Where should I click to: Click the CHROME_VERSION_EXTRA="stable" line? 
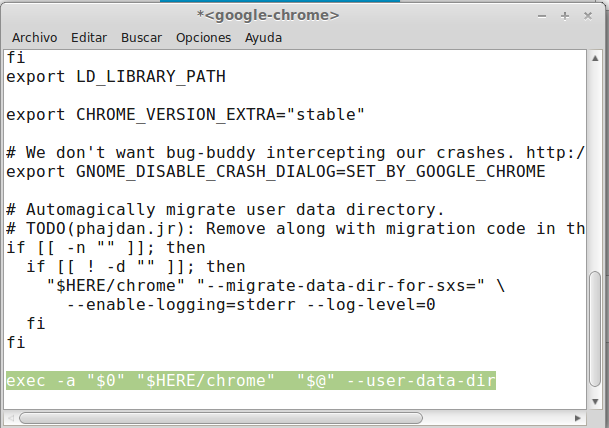[x=185, y=115]
